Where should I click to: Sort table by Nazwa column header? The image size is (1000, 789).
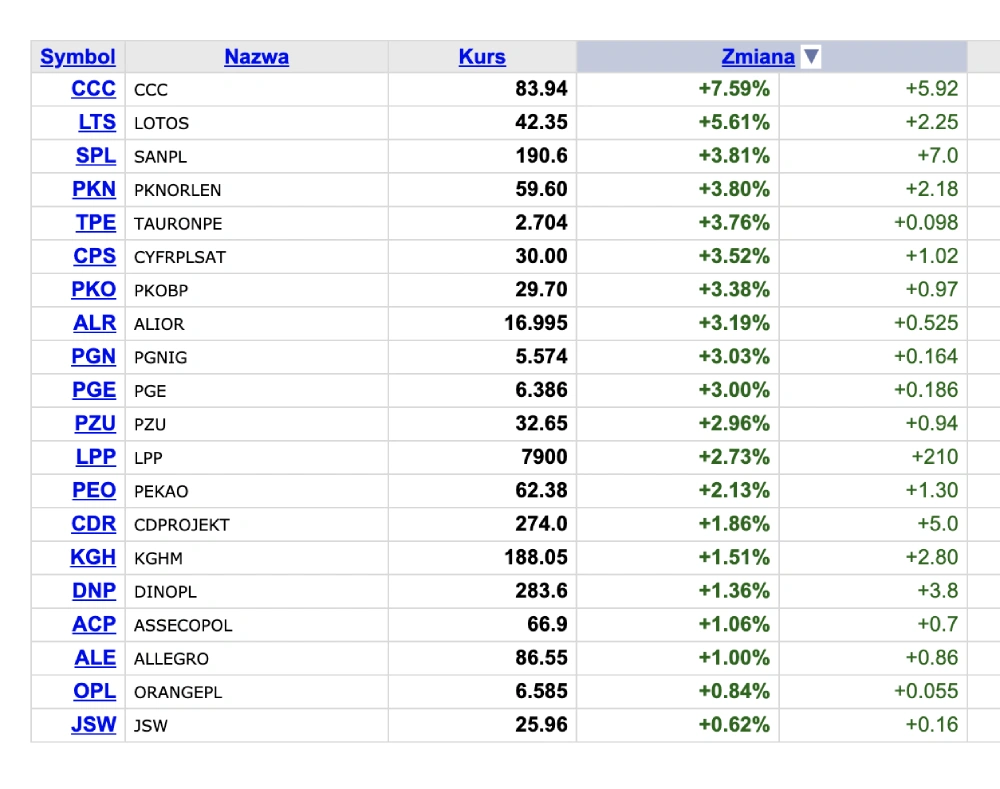pos(256,57)
